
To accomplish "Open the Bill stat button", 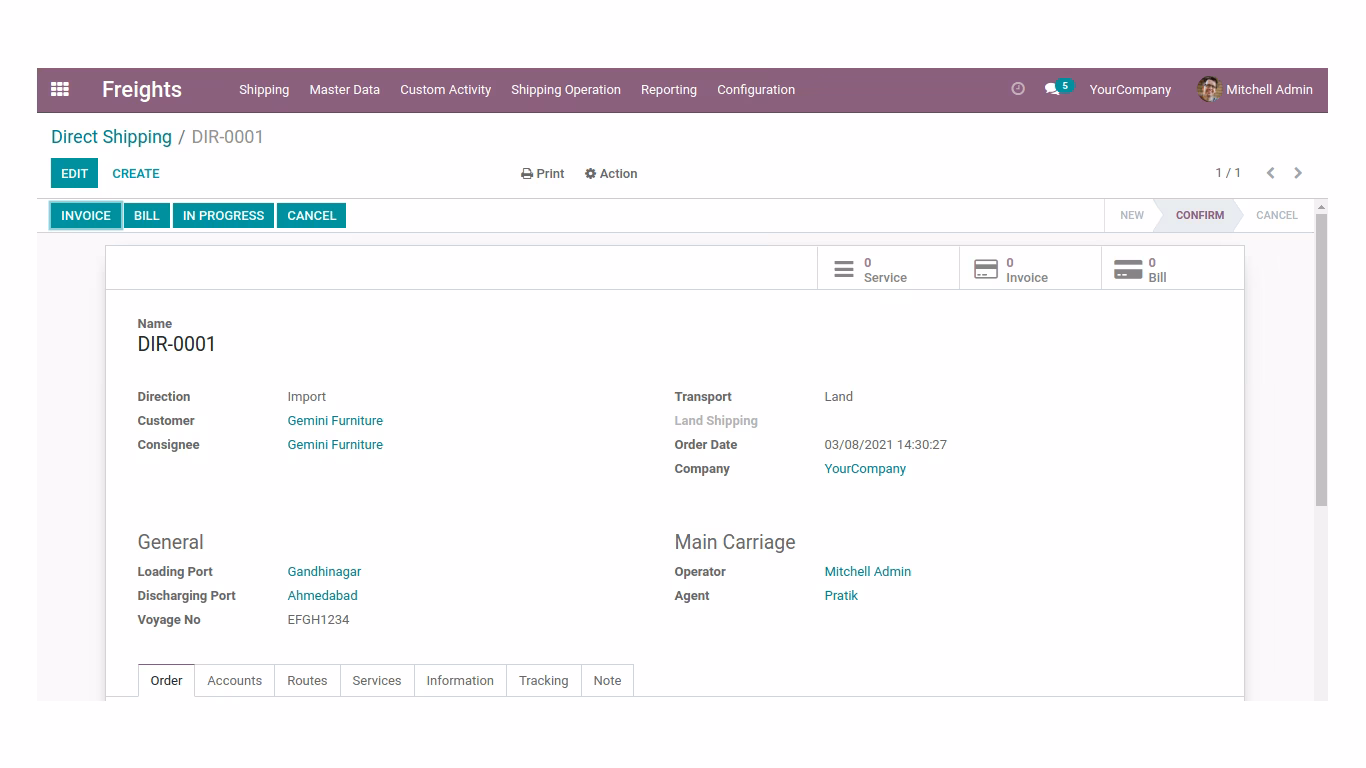I will [x=1172, y=269].
